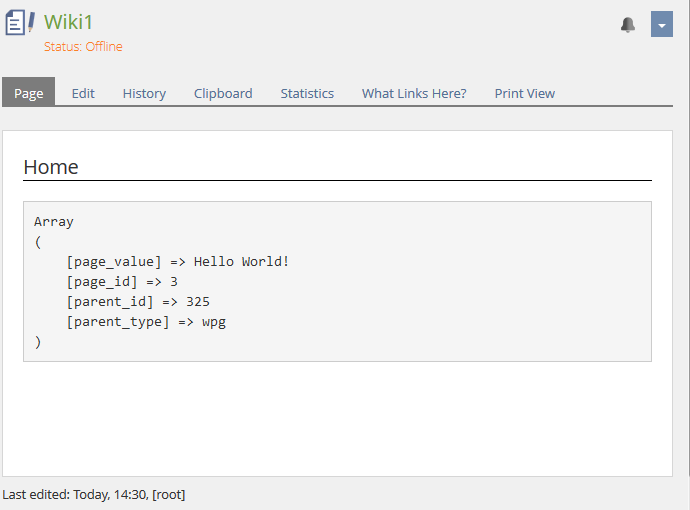
Task: Switch to Print View tab
Action: click(x=524, y=93)
